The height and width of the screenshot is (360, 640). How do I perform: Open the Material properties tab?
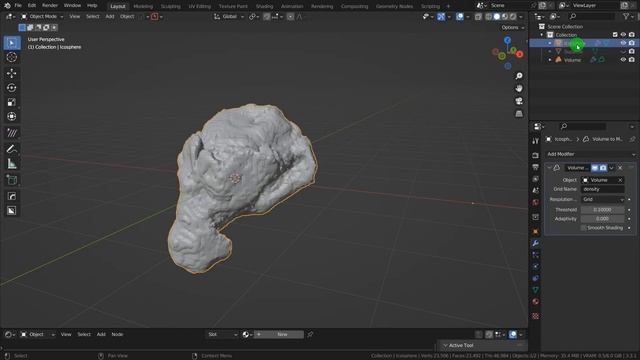(536, 302)
